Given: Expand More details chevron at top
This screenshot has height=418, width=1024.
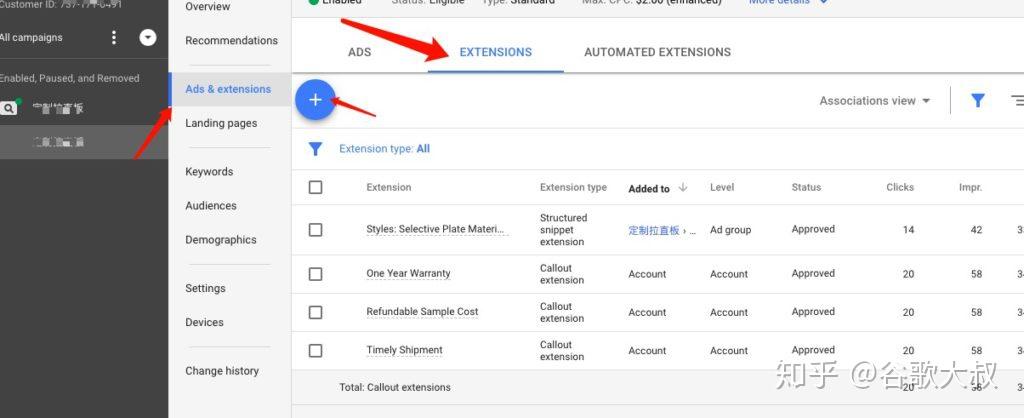Looking at the screenshot, I should tap(824, 2).
